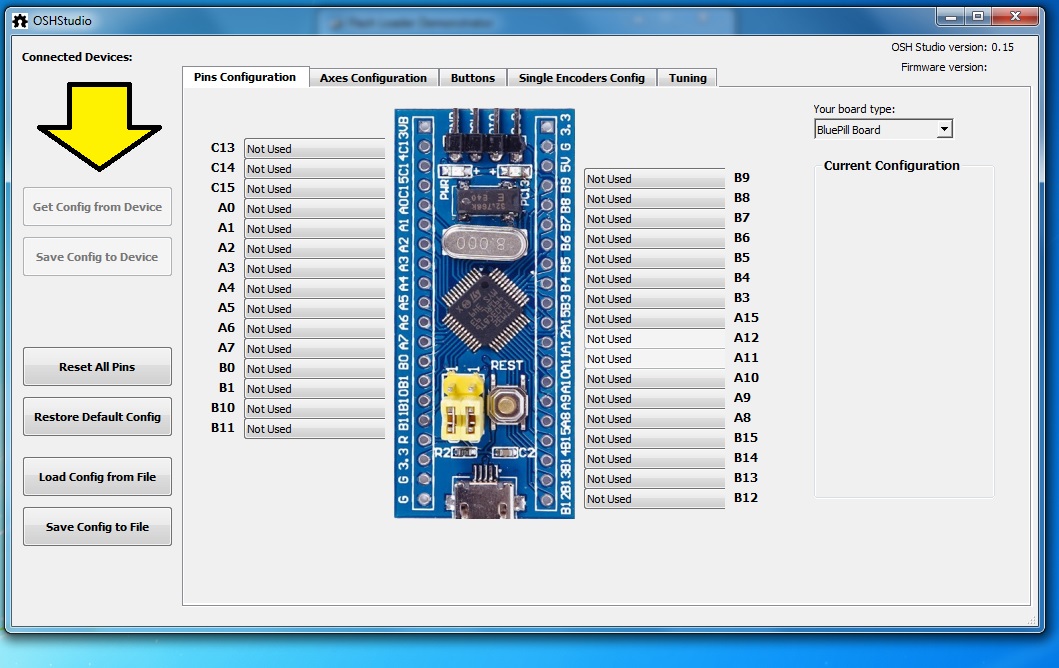This screenshot has width=1059, height=668.
Task: Open the A0 pin assignment dropdown
Action: (314, 209)
